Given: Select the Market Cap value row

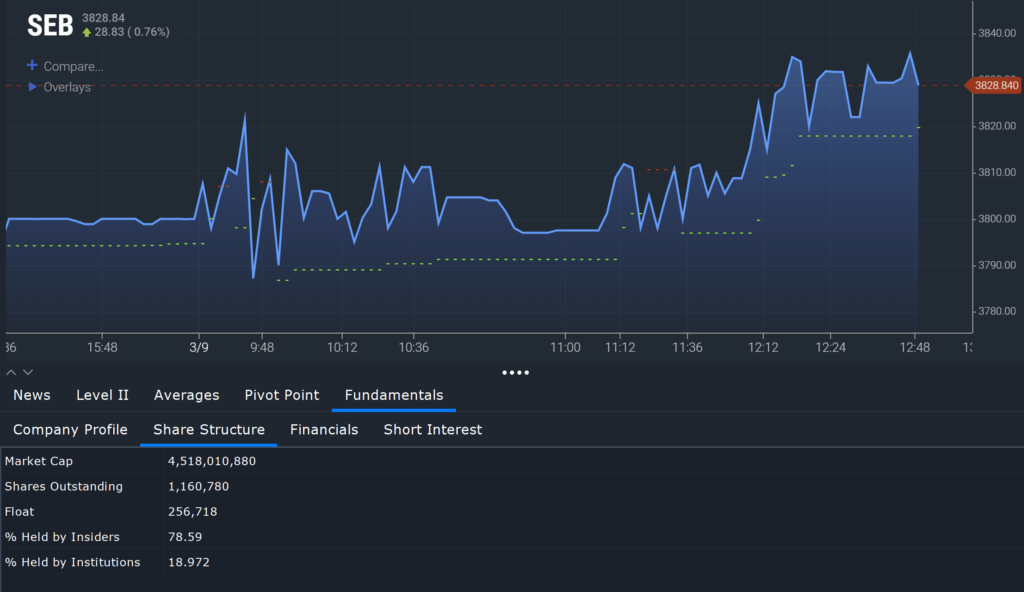Looking at the screenshot, I should (x=212, y=461).
